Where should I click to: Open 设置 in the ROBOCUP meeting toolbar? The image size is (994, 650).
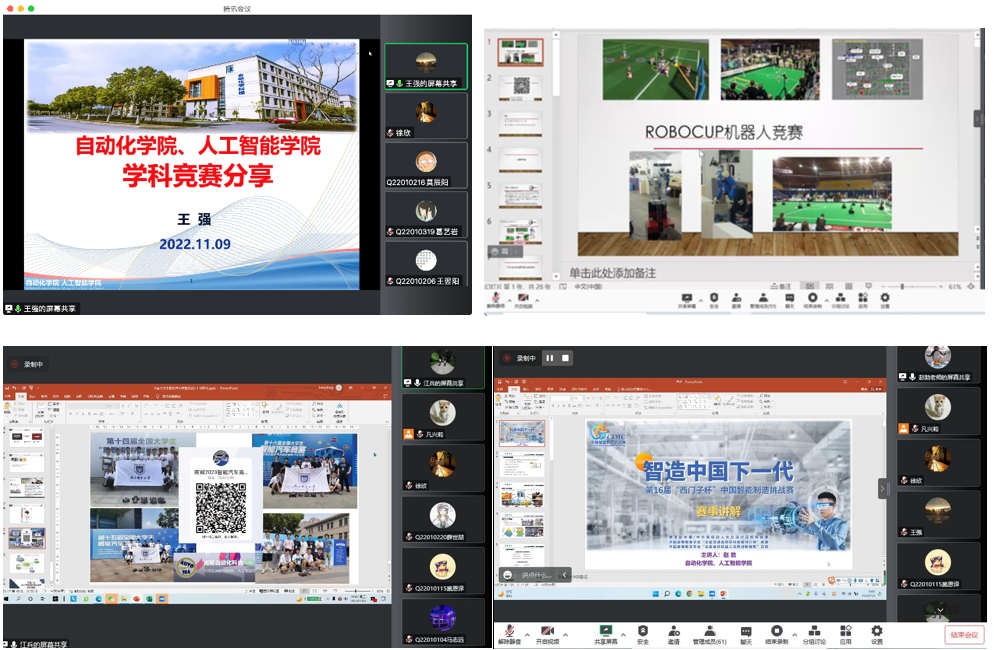(x=885, y=300)
